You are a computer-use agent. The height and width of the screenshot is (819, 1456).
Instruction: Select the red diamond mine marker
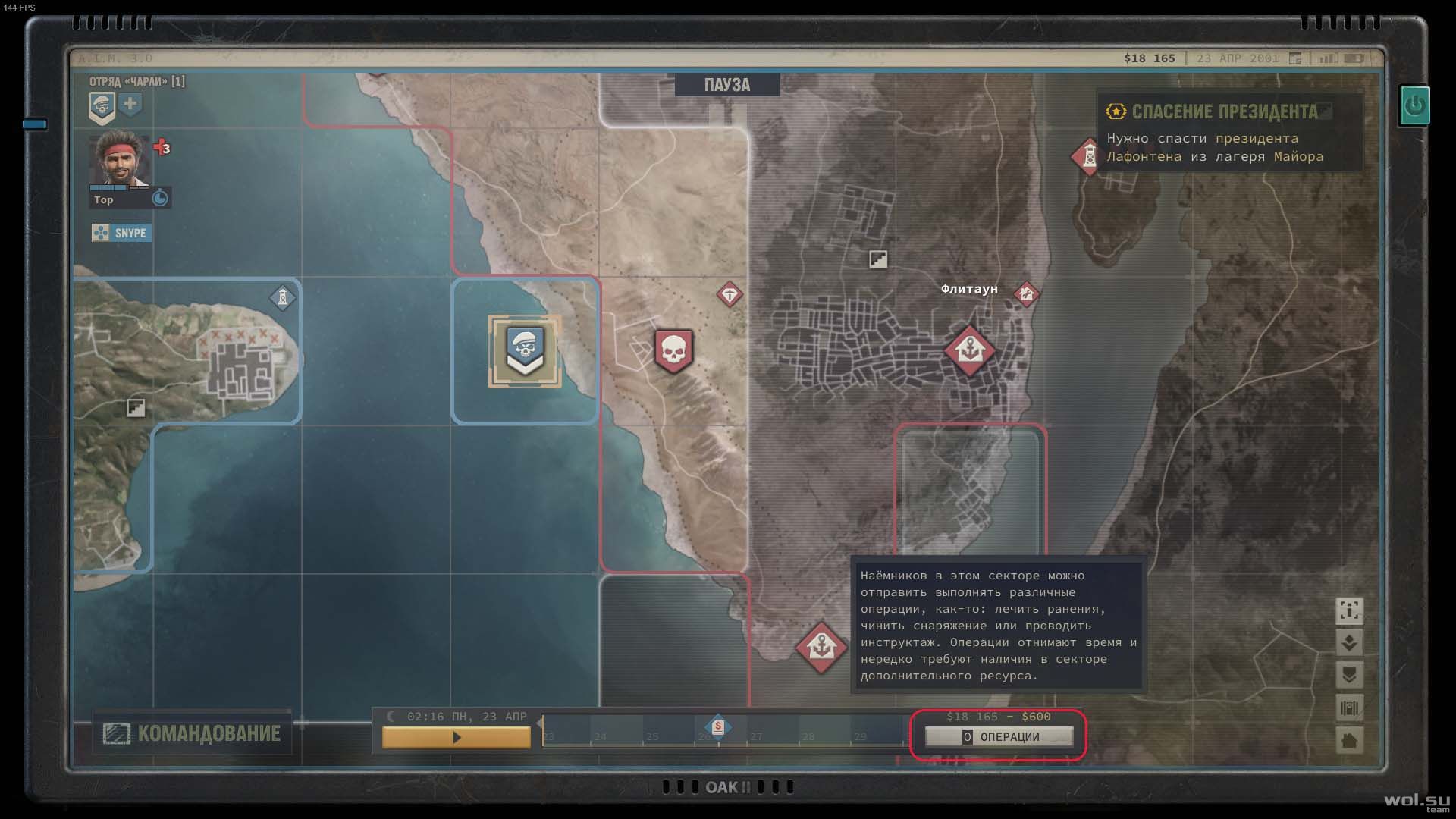click(730, 294)
